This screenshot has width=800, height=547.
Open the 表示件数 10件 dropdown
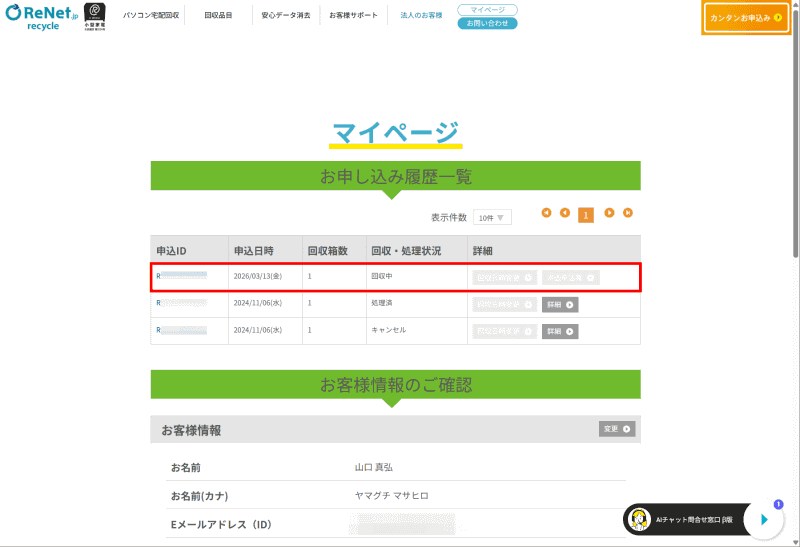click(x=492, y=217)
